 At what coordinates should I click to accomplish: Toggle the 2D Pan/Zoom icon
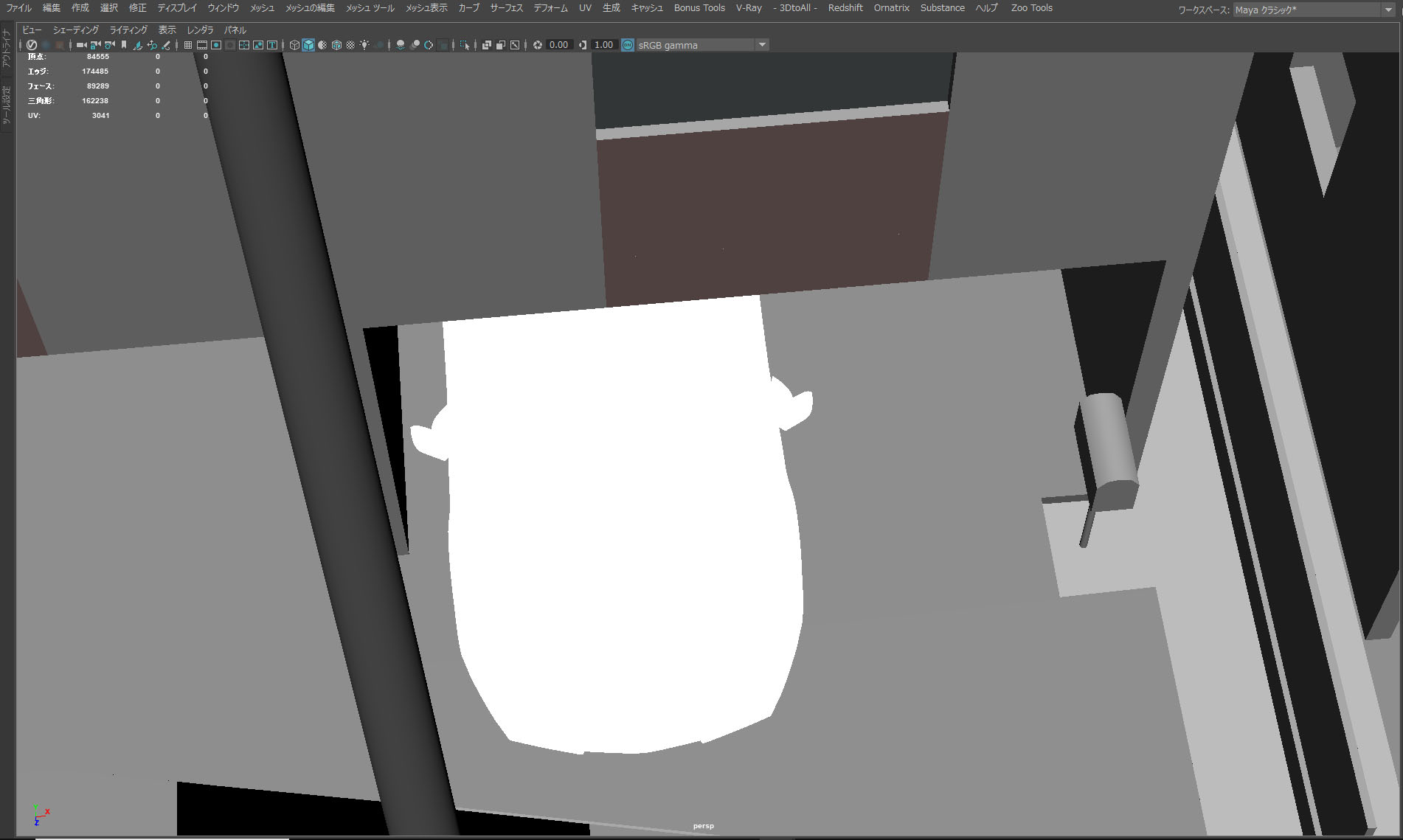152,45
